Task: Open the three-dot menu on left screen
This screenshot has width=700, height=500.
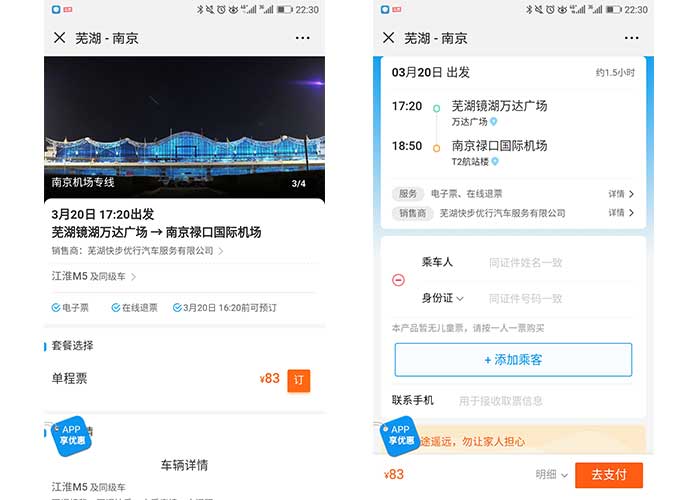Action: 303,38
